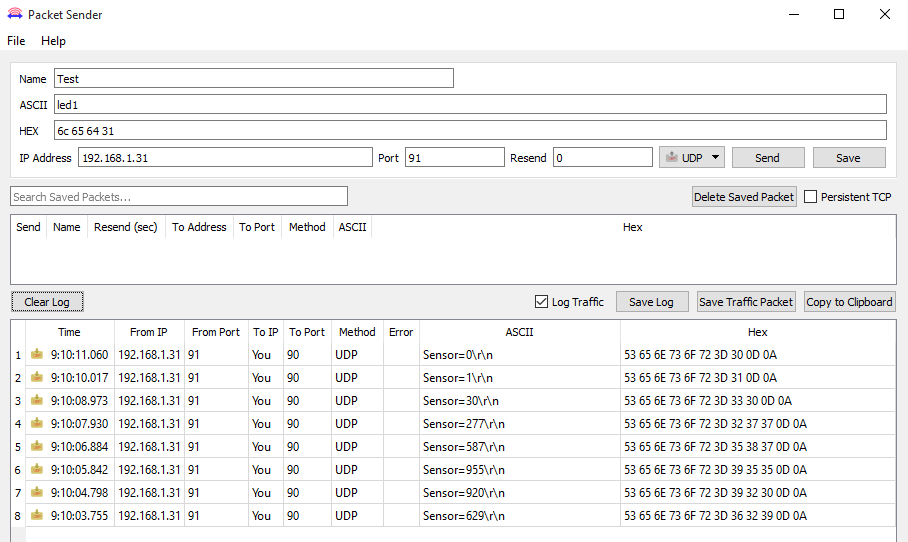Click Save Traffic Packet button
Viewport: 908px width, 542px height.
click(x=746, y=302)
